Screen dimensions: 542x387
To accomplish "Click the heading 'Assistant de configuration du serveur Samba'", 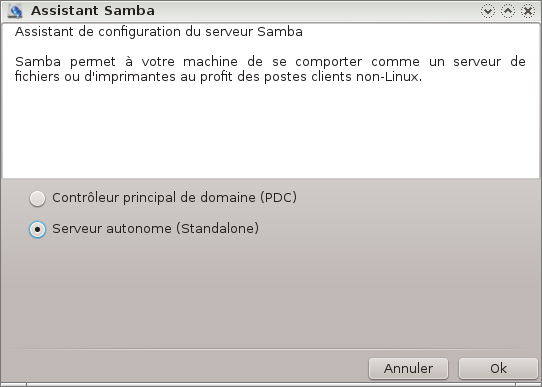I will (159, 32).
